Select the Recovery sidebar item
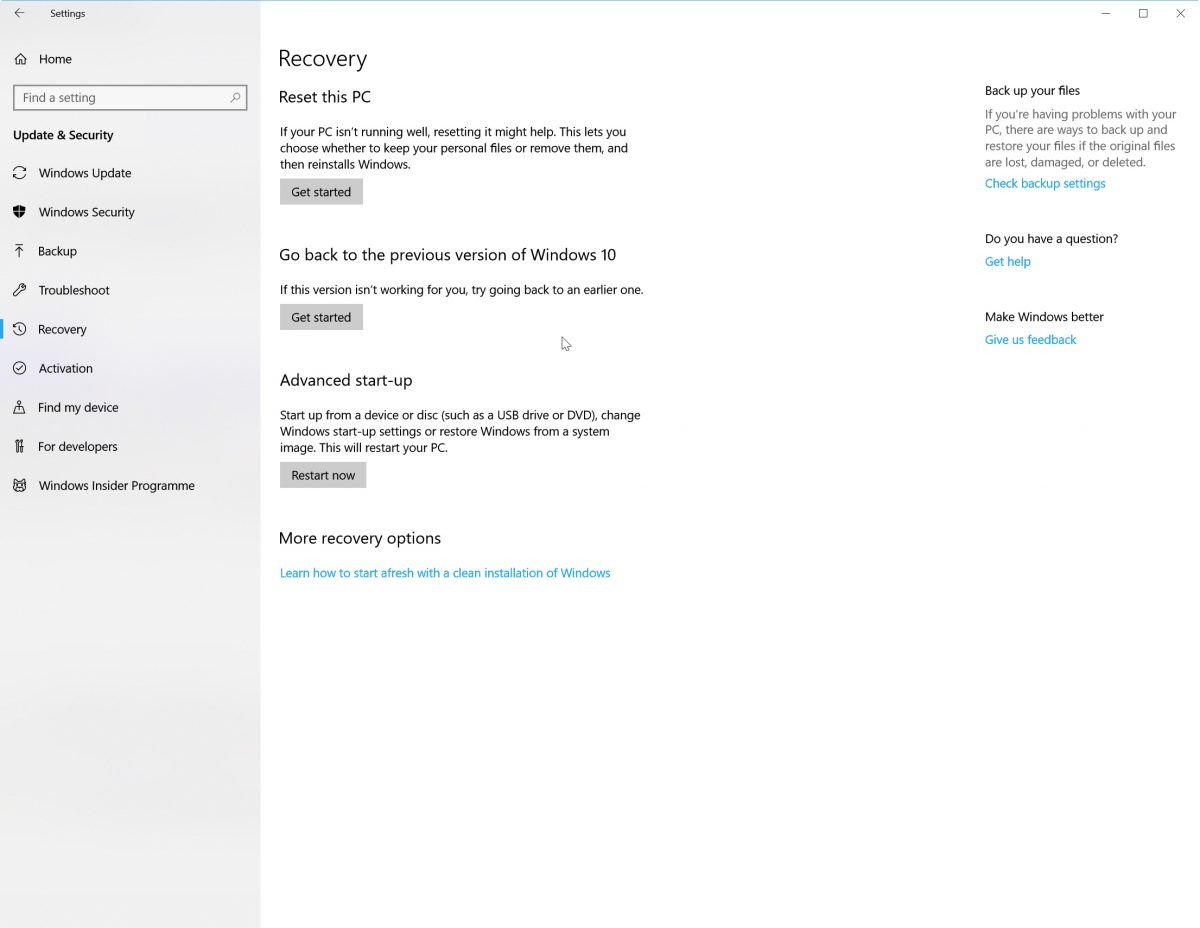 point(130,329)
